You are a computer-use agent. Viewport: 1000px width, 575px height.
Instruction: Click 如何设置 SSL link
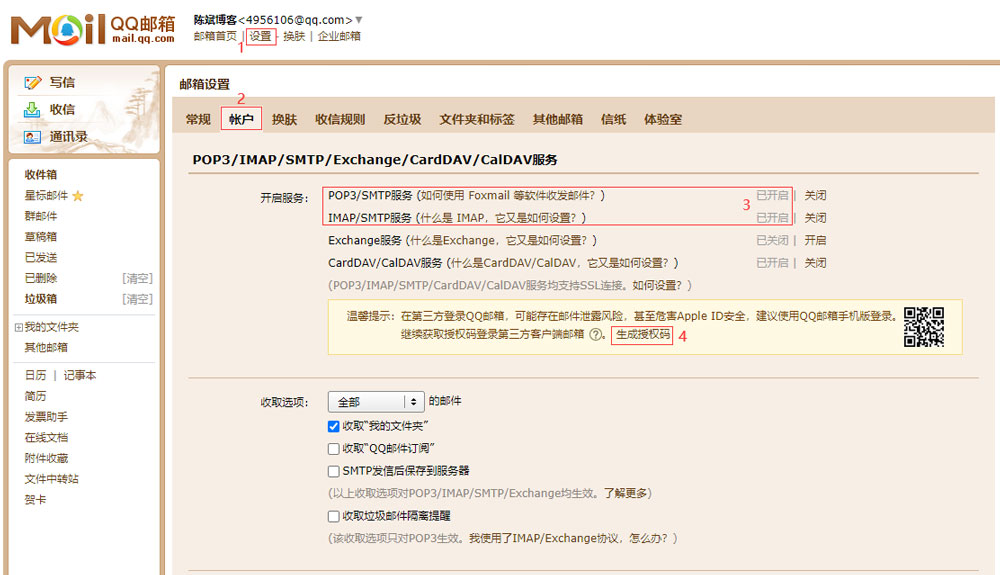coord(658,286)
